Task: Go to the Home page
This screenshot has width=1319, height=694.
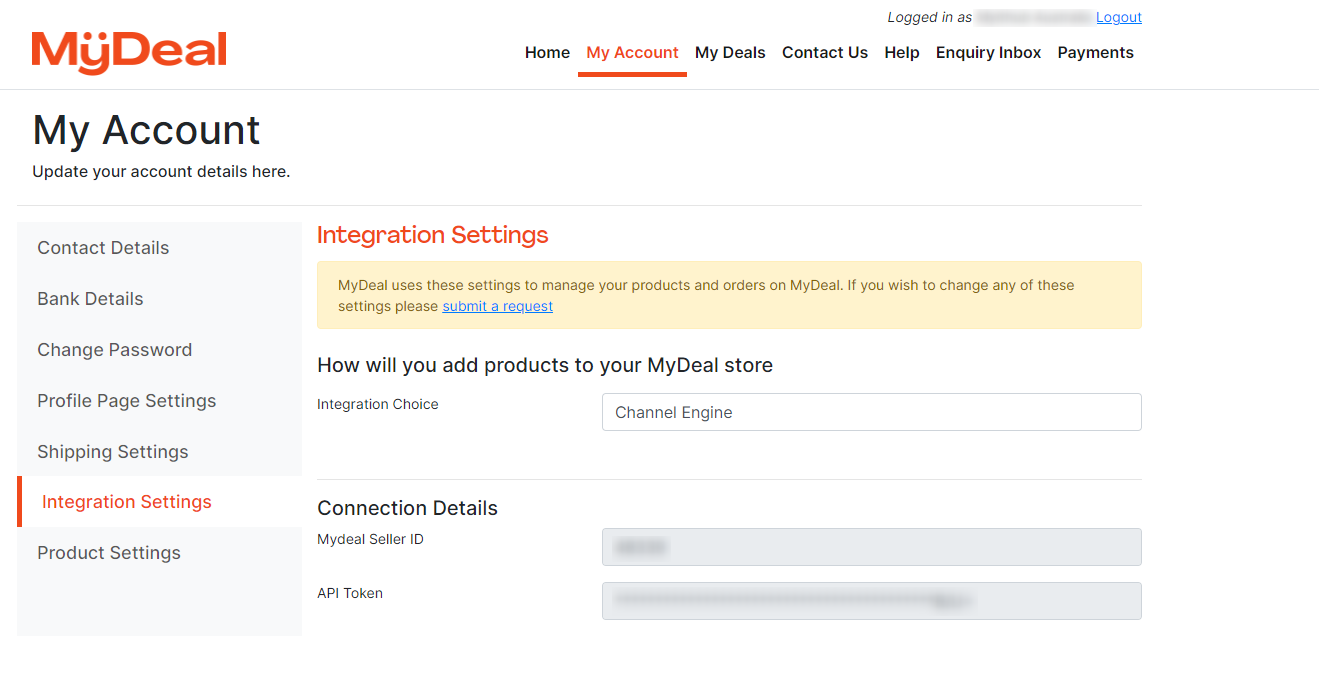Action: [547, 53]
